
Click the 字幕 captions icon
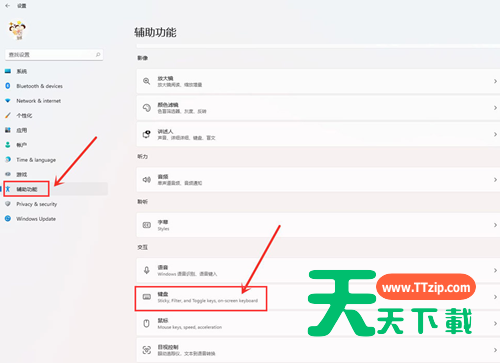147,225
